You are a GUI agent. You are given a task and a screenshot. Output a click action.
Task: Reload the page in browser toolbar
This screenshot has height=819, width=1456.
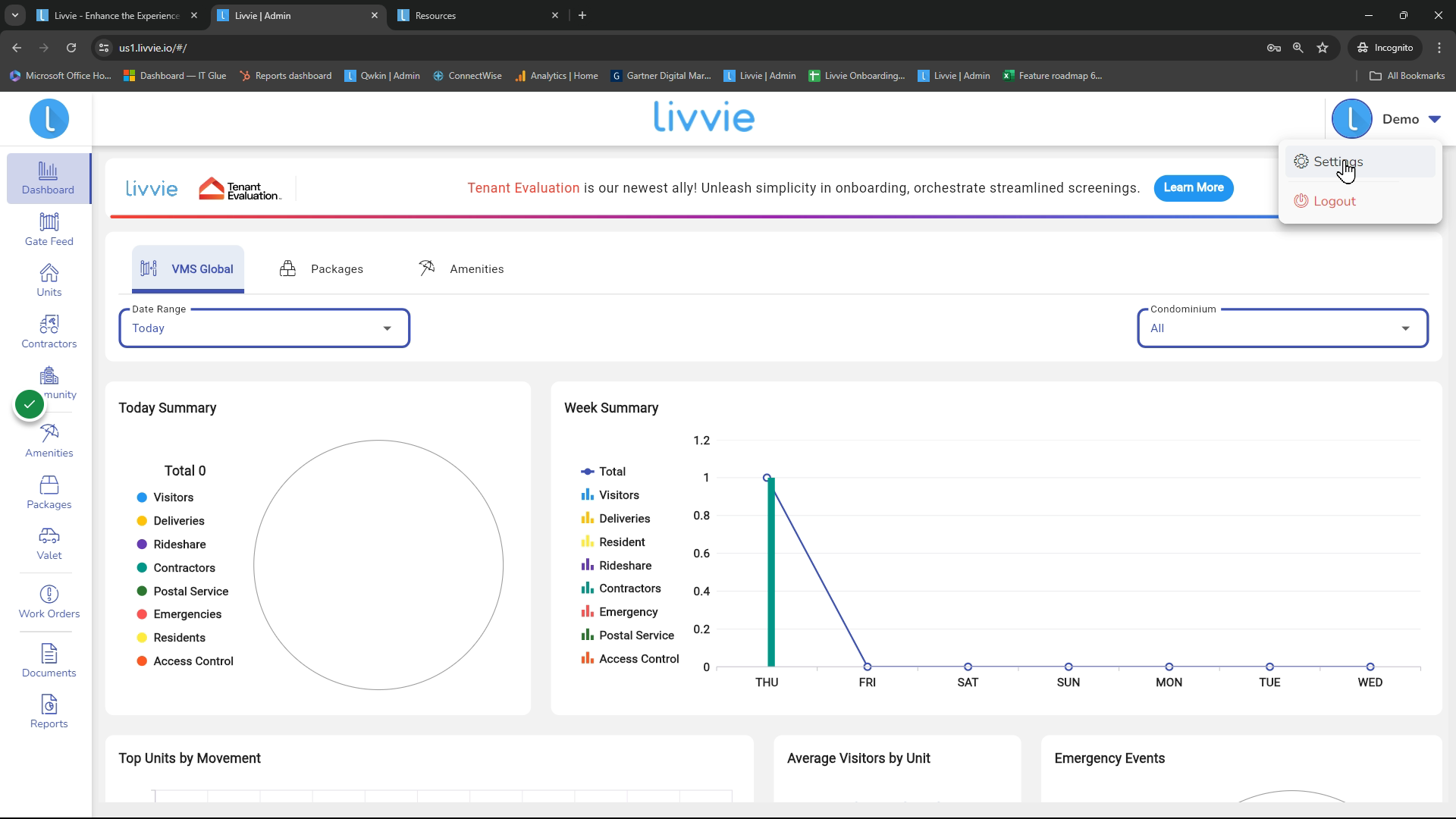click(x=71, y=48)
